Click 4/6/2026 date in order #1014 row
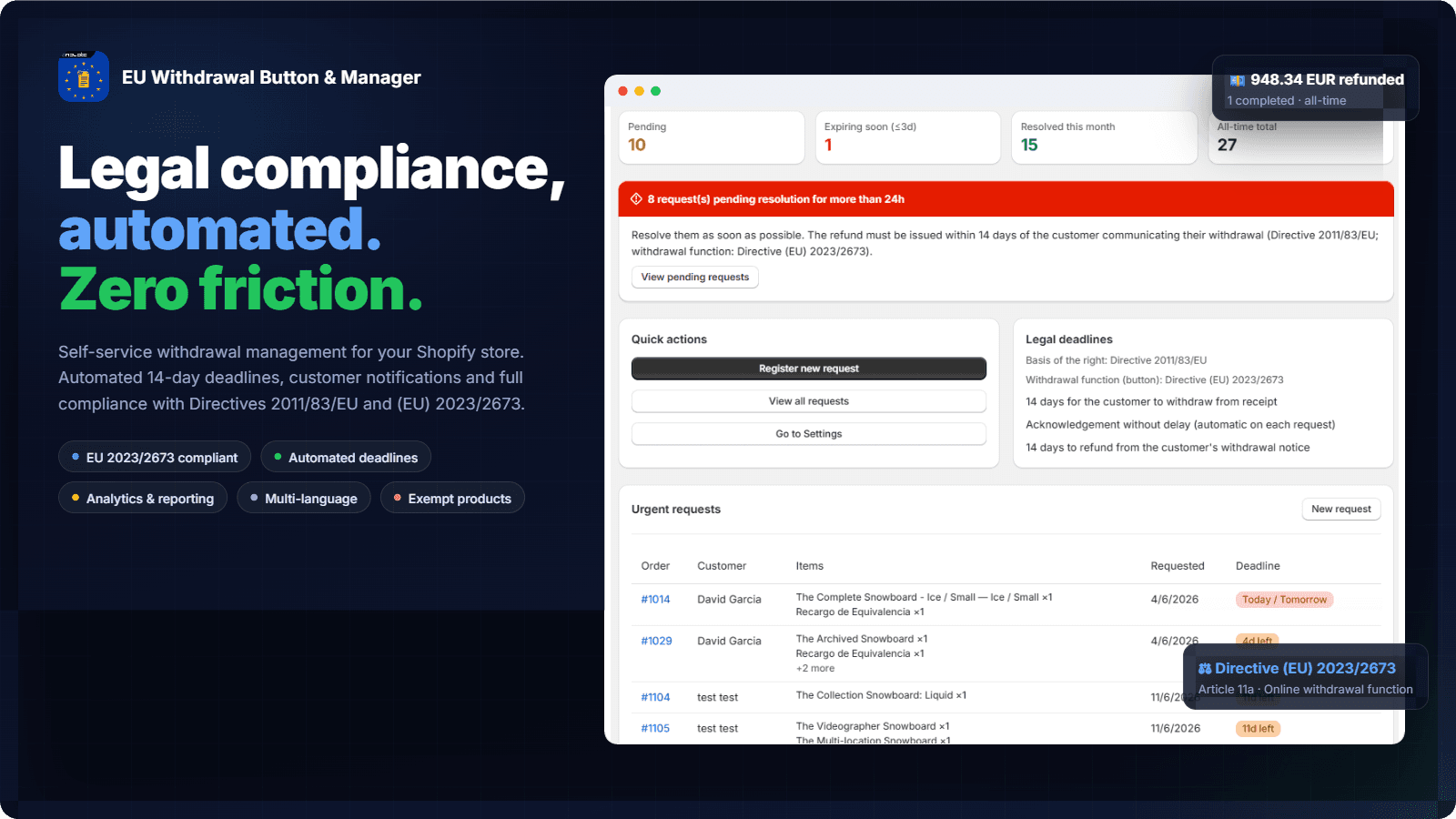 pos(1175,600)
